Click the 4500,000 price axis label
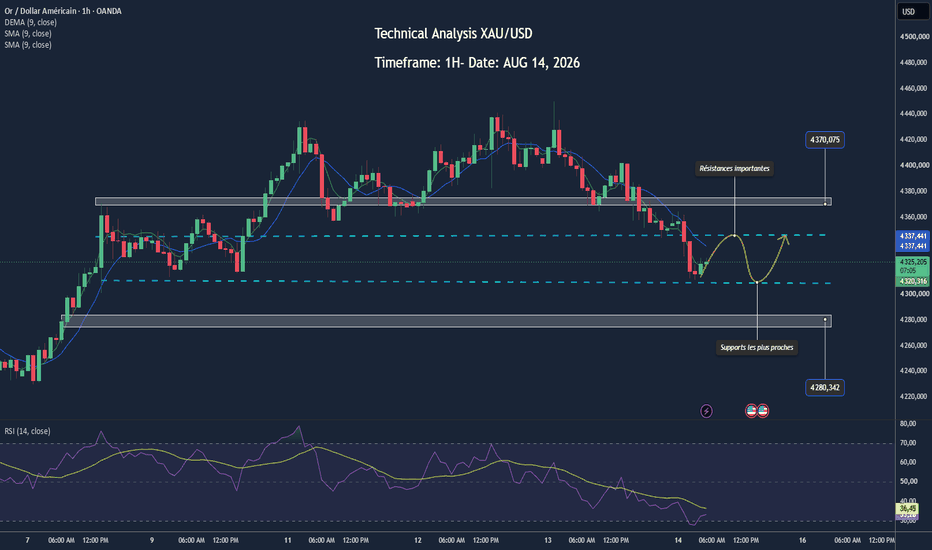Image resolution: width=932 pixels, height=550 pixels. (x=914, y=37)
